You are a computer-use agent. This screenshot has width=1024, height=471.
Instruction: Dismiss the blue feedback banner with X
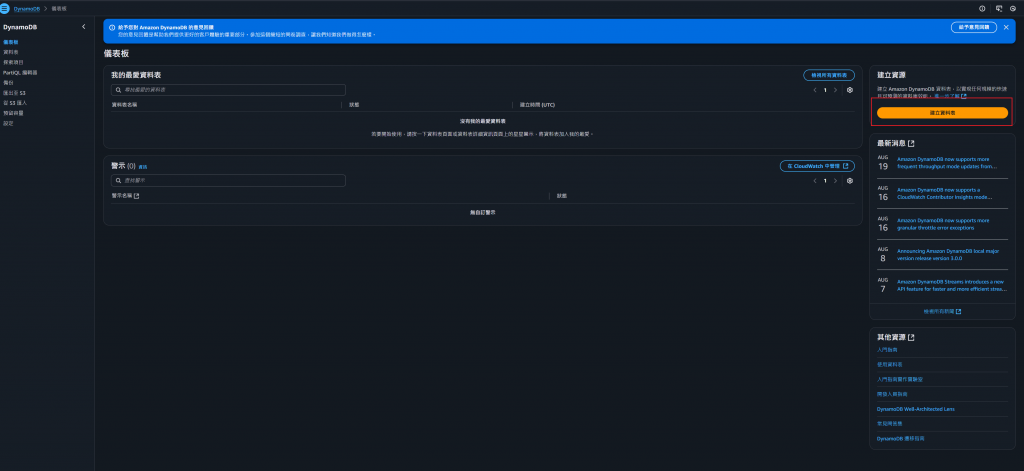point(1006,27)
